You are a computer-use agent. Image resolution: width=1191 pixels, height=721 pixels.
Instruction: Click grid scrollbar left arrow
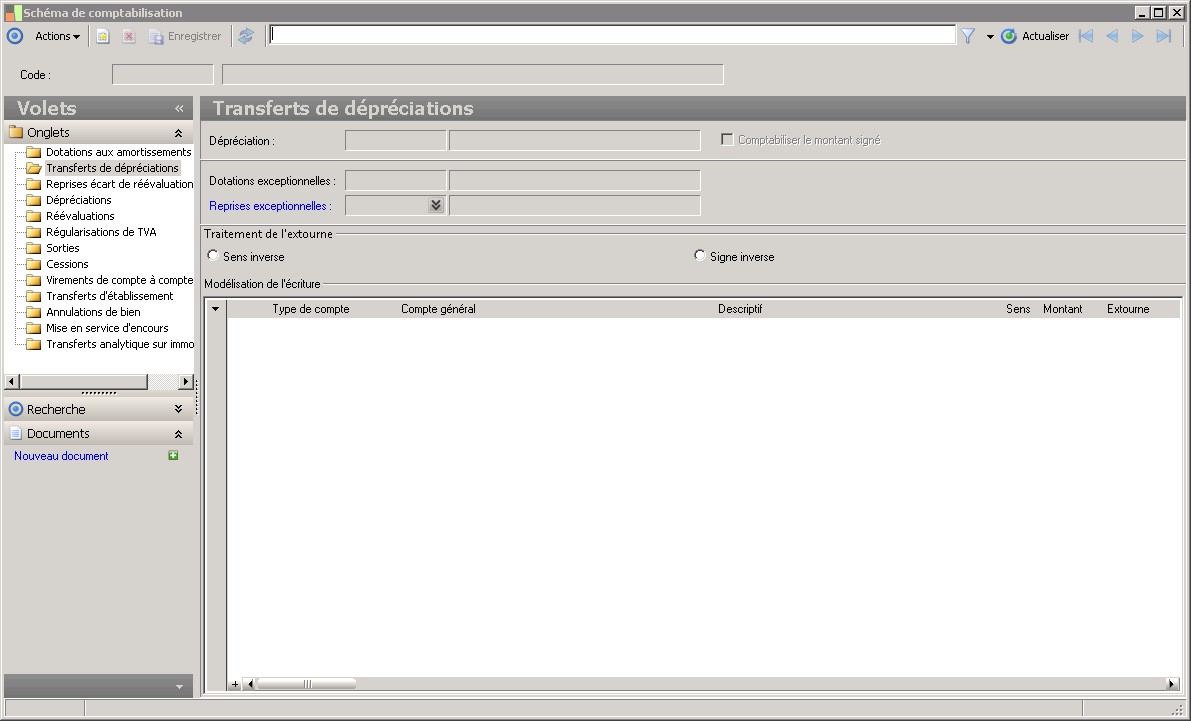click(250, 684)
